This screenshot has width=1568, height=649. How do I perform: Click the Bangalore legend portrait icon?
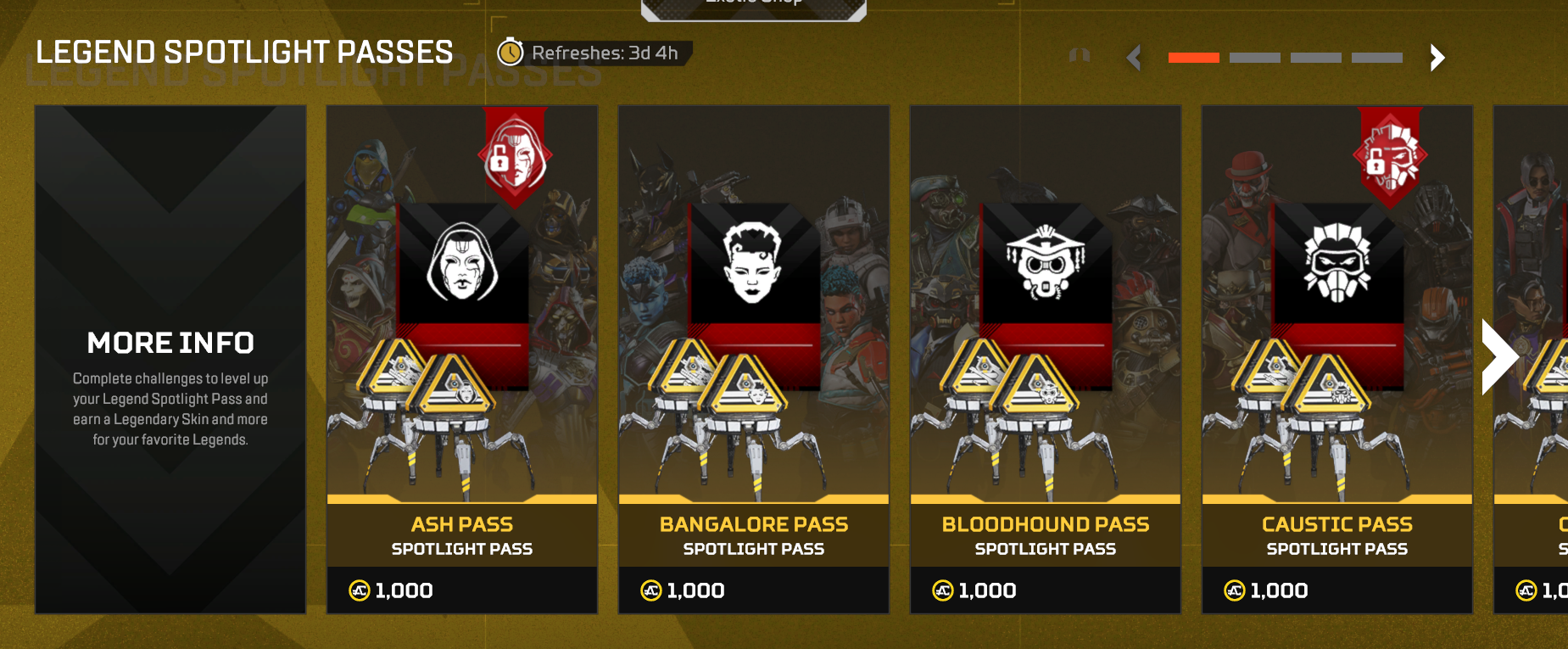point(753,262)
